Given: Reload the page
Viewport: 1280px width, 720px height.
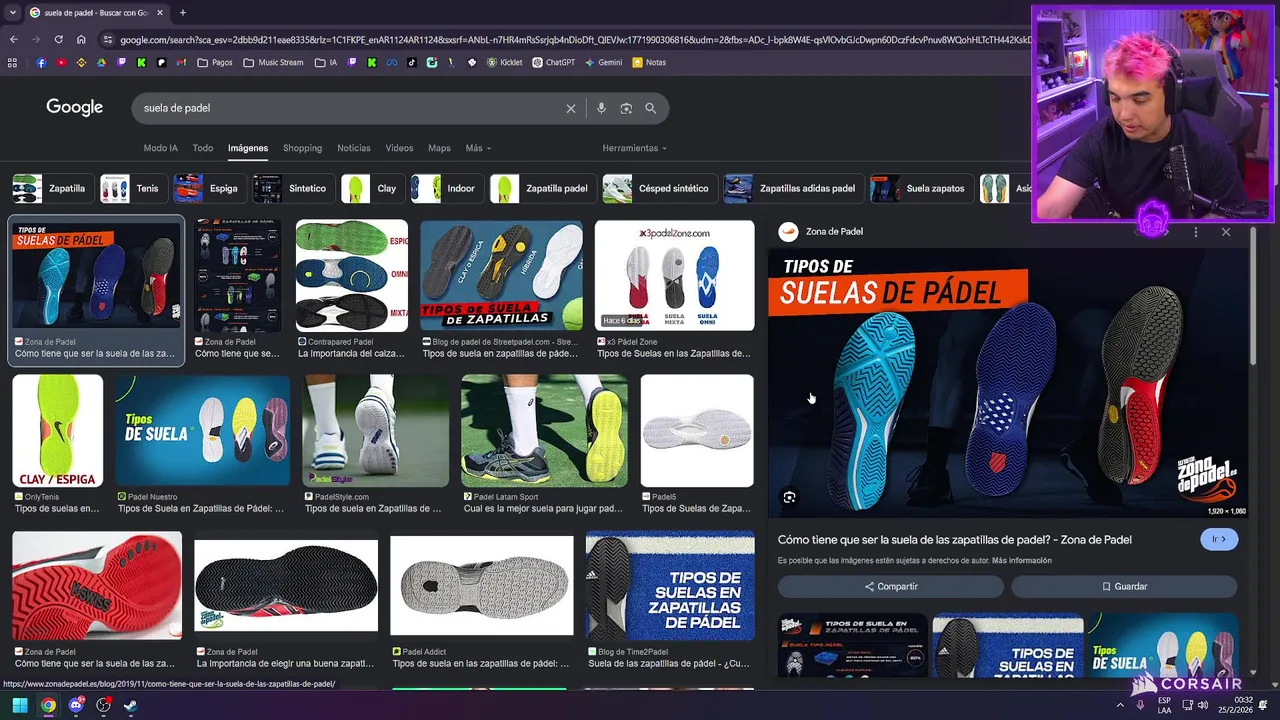Looking at the screenshot, I should click(x=58, y=39).
